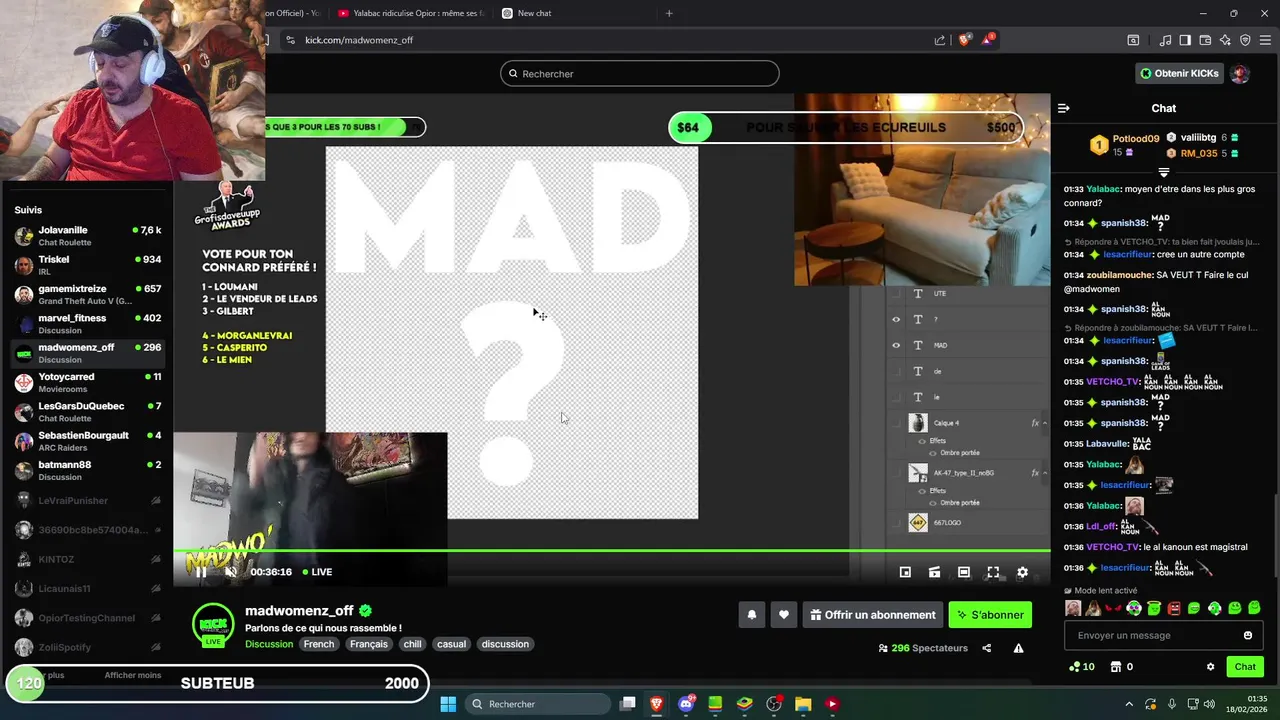The image size is (1280, 720).
Task: Toggle visibility of the MAD text layer
Action: tap(896, 345)
